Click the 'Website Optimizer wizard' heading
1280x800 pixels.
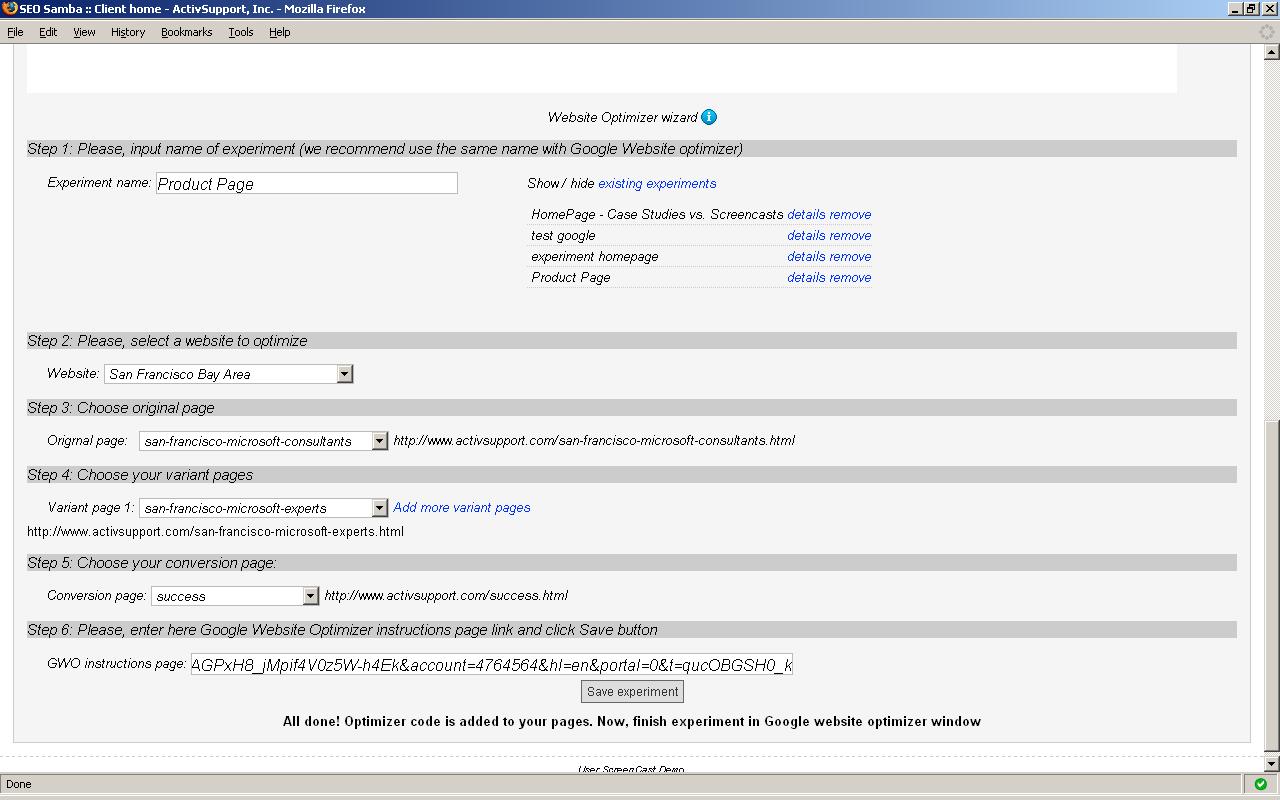coord(622,118)
